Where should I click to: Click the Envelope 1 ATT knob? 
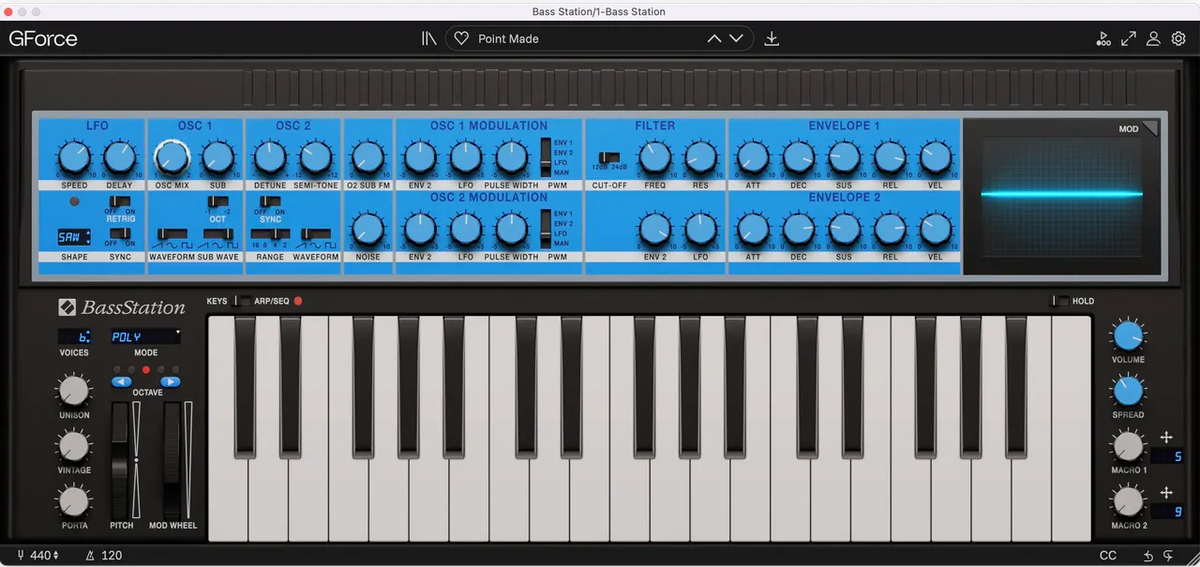(752, 157)
